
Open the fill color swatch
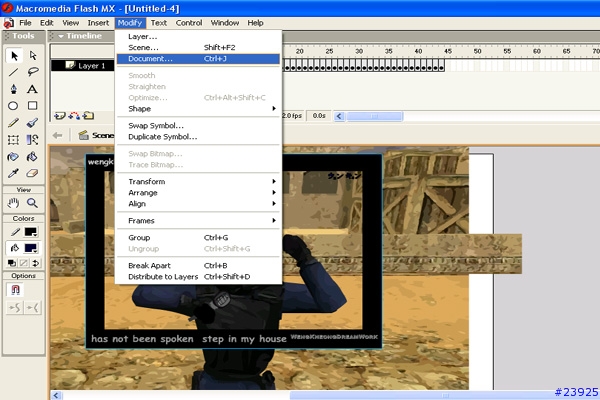tap(31, 248)
